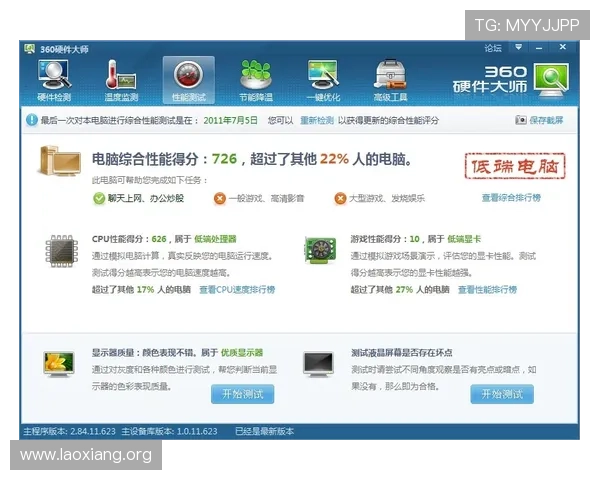Click the flower monitor display quality icon

click(x=59, y=364)
